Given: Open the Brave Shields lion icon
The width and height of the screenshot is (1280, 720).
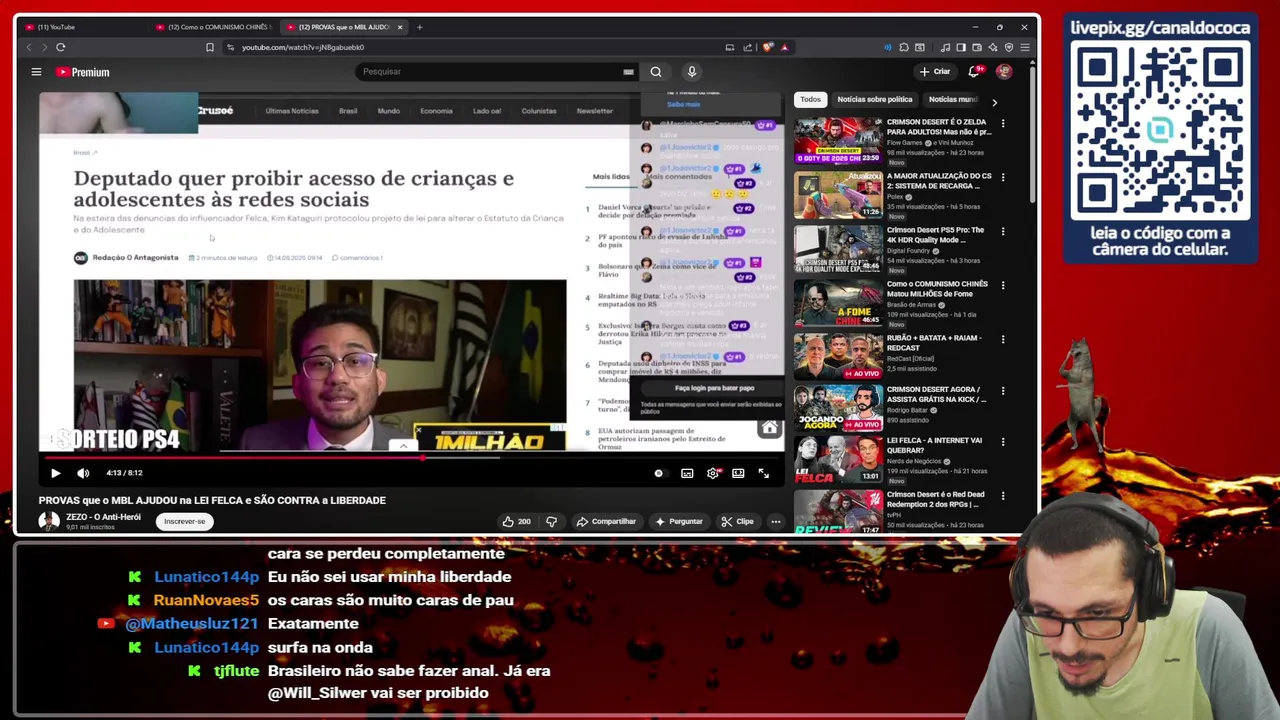Looking at the screenshot, I should click(x=768, y=47).
